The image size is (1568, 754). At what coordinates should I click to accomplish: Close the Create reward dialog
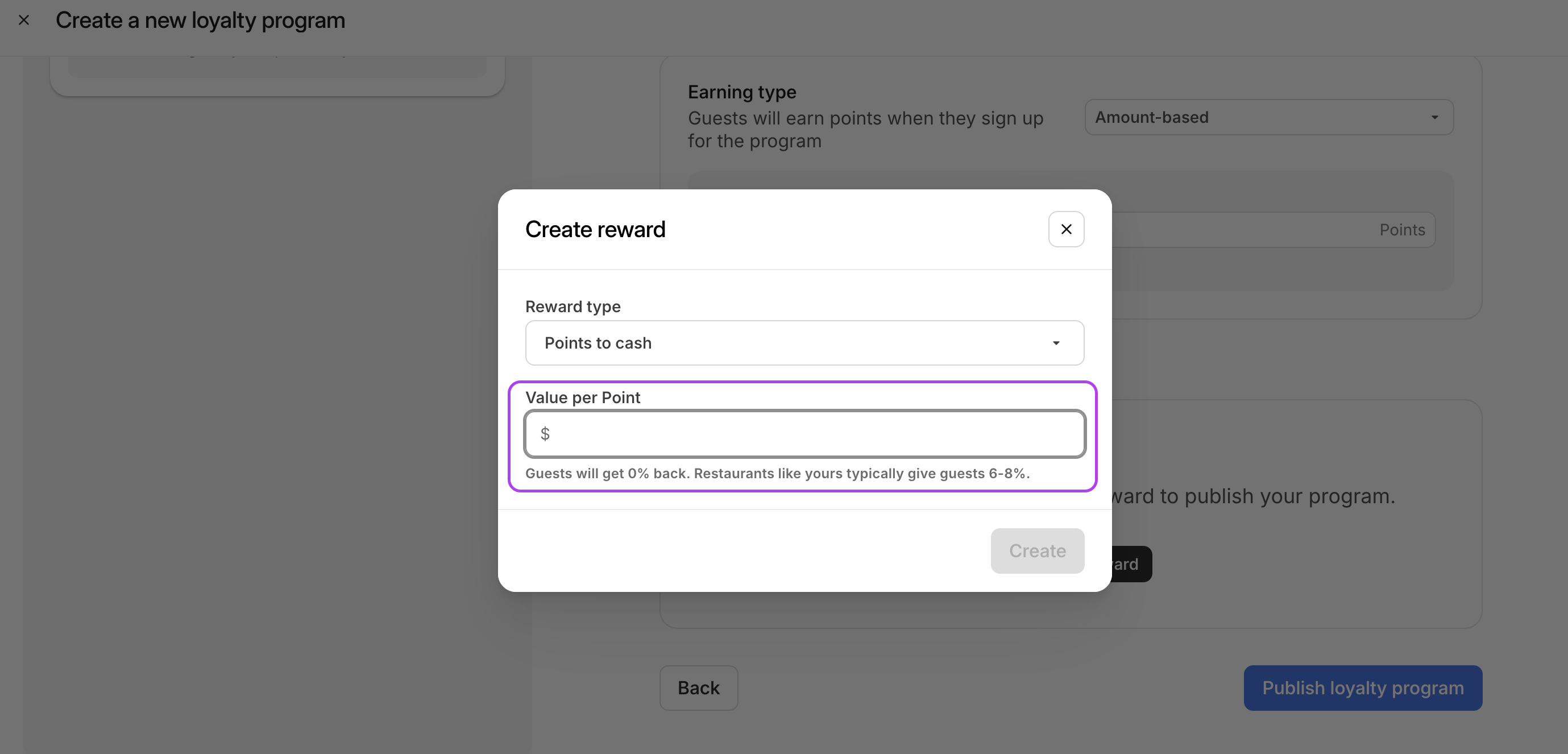[1066, 229]
